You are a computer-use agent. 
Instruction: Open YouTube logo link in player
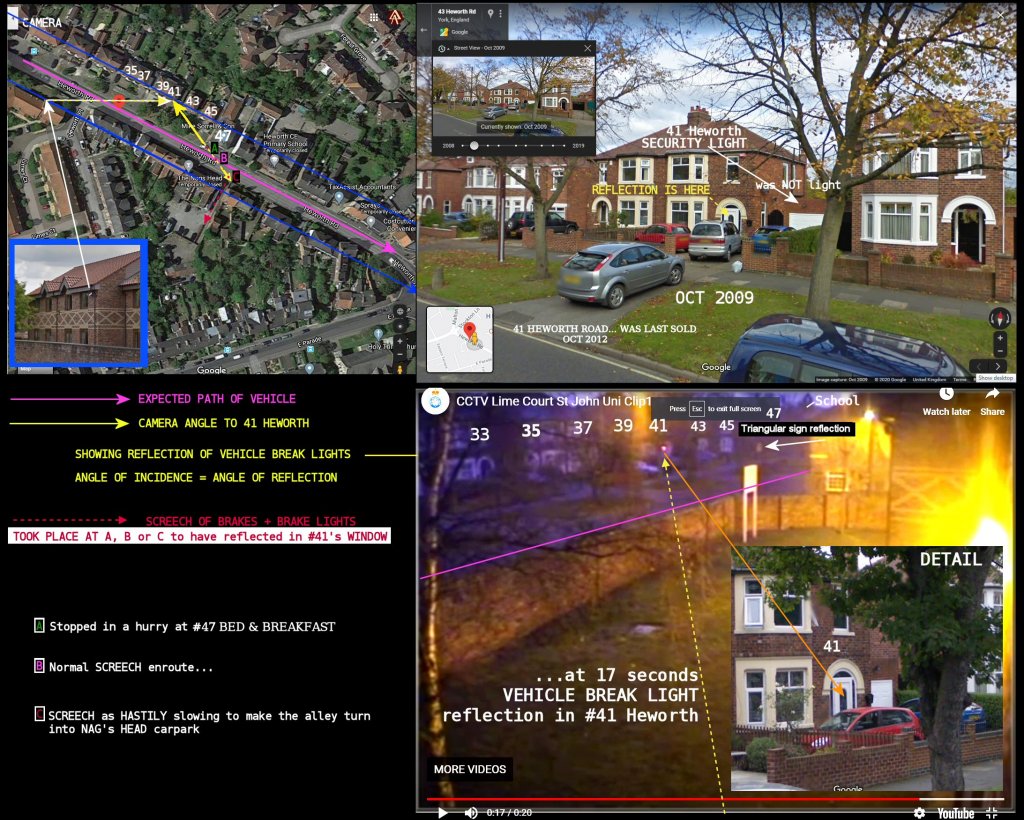coord(955,812)
